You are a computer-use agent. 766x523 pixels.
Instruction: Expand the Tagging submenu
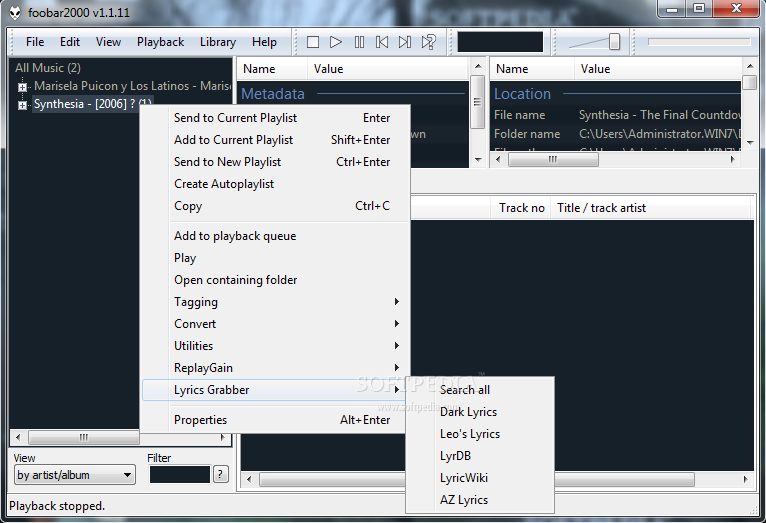coord(276,302)
